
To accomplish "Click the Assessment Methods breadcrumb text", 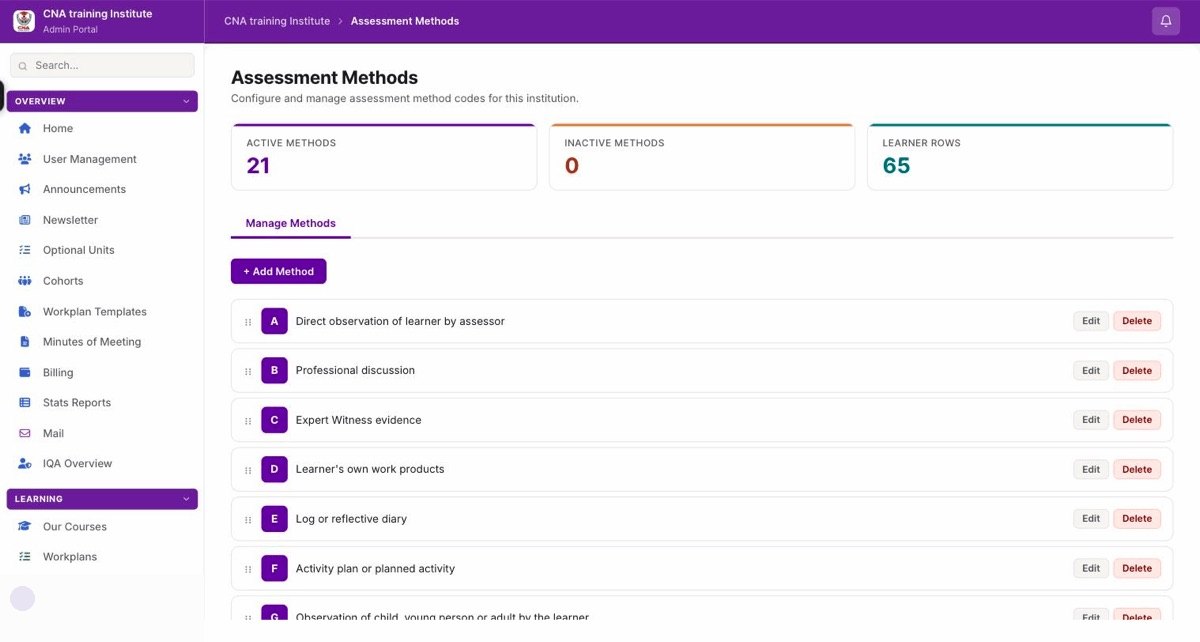I will 405,21.
